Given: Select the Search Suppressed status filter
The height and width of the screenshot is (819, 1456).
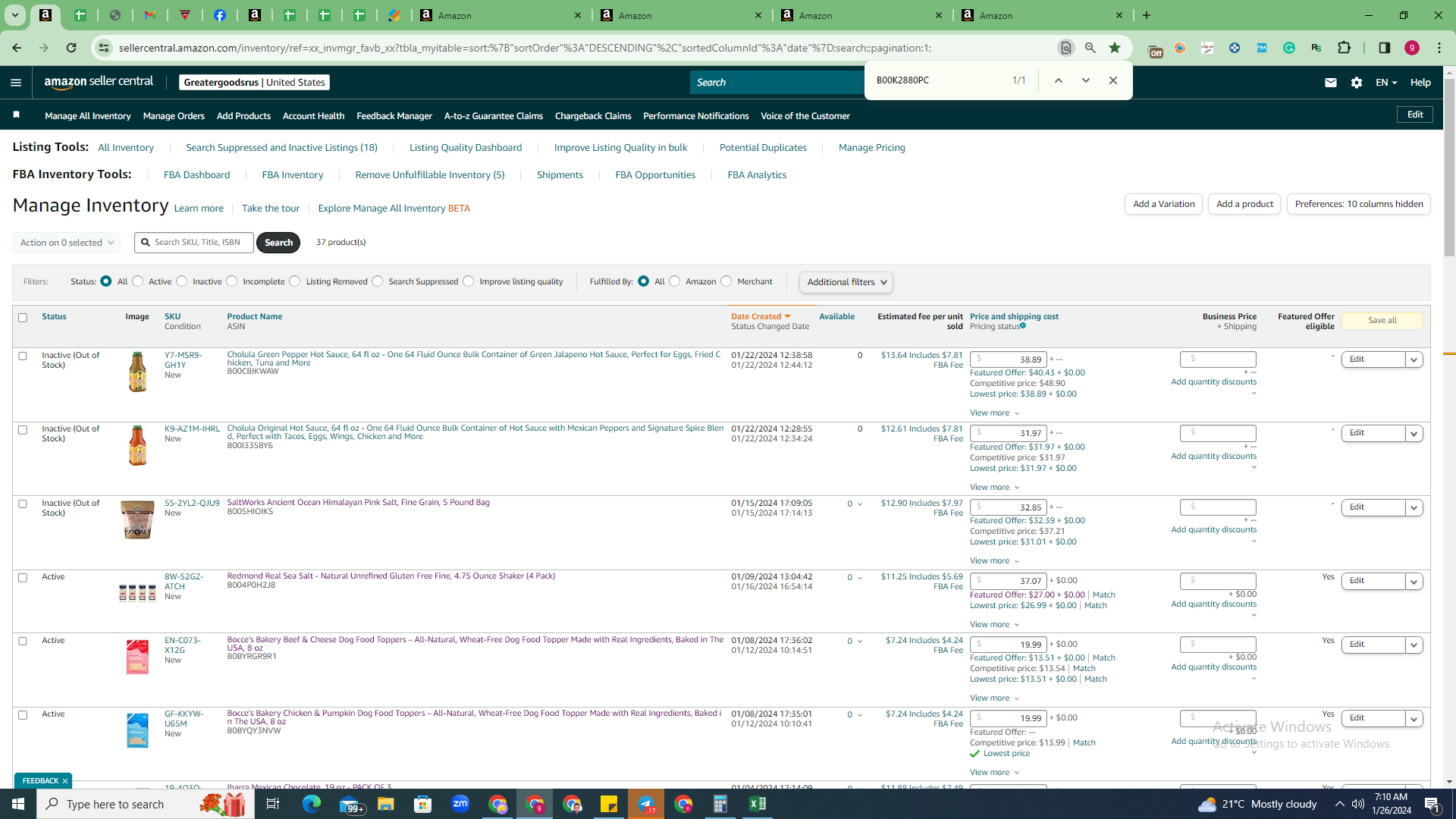Looking at the screenshot, I should (x=378, y=281).
